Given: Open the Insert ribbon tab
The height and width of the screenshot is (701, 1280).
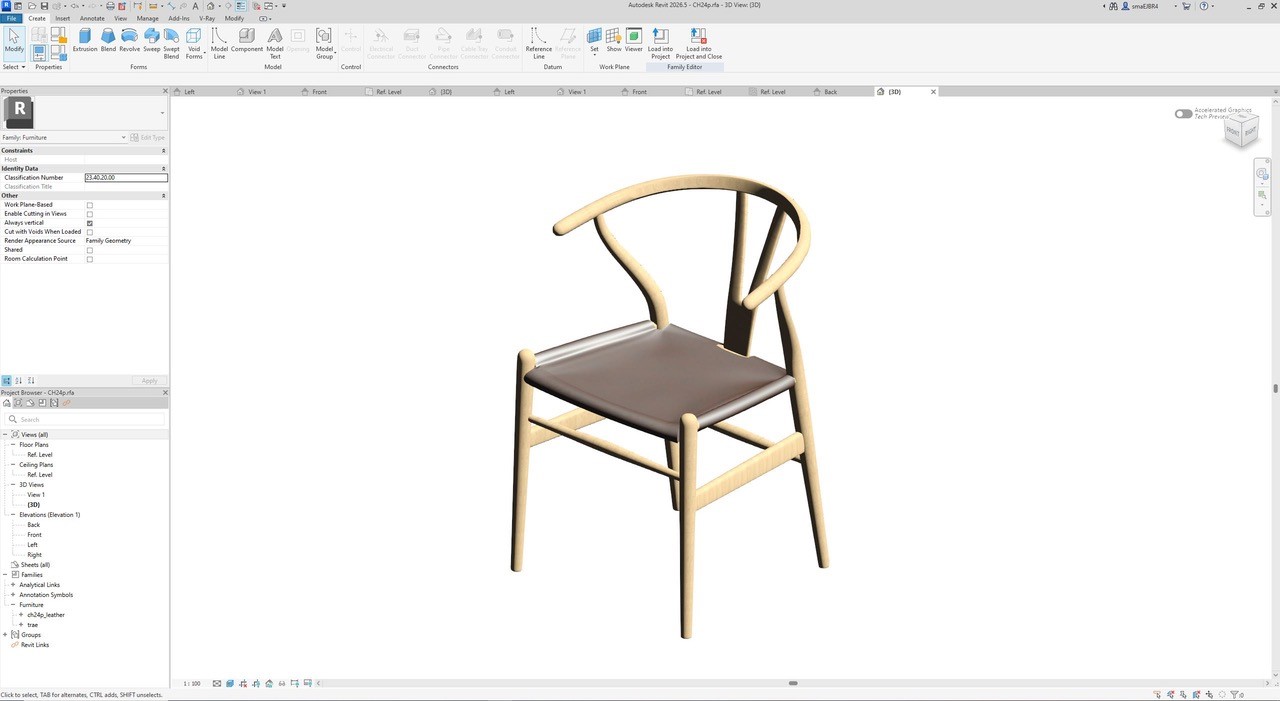Looking at the screenshot, I should [63, 18].
